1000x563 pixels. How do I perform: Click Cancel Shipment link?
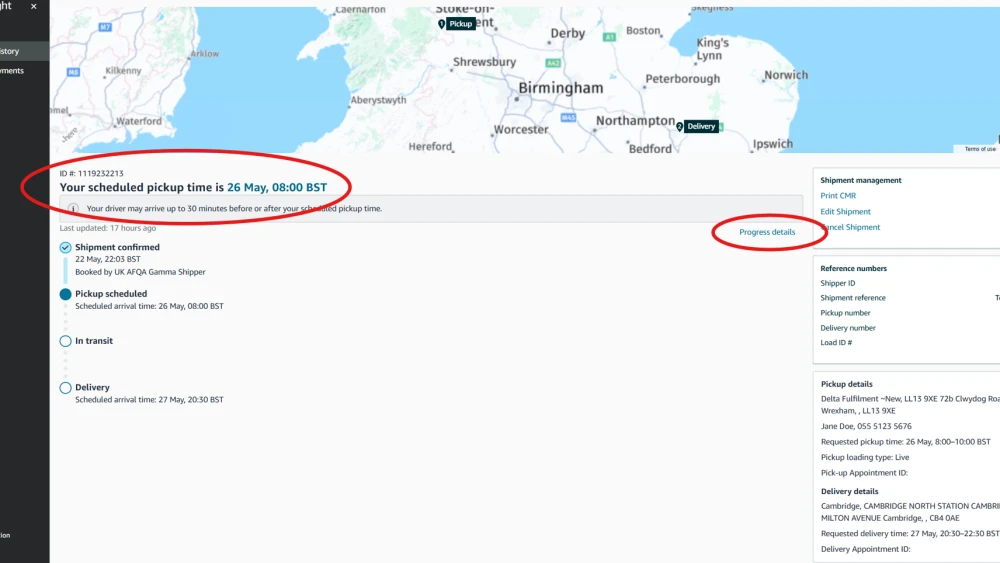pyautogui.click(x=850, y=227)
